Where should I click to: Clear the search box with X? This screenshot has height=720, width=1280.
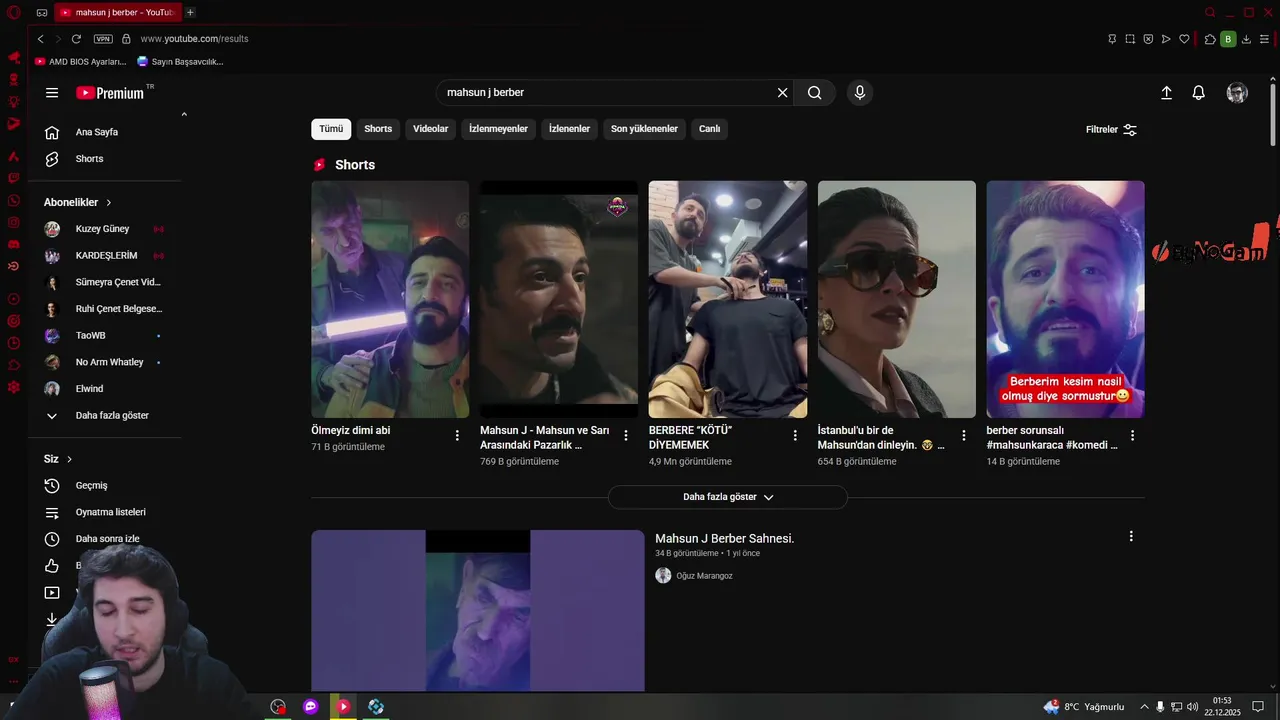[782, 93]
